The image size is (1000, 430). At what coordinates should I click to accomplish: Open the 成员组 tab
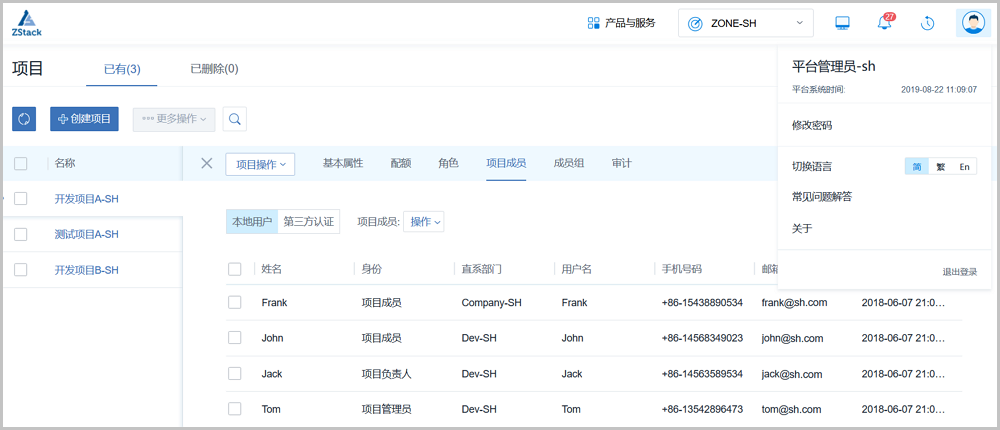(568, 163)
